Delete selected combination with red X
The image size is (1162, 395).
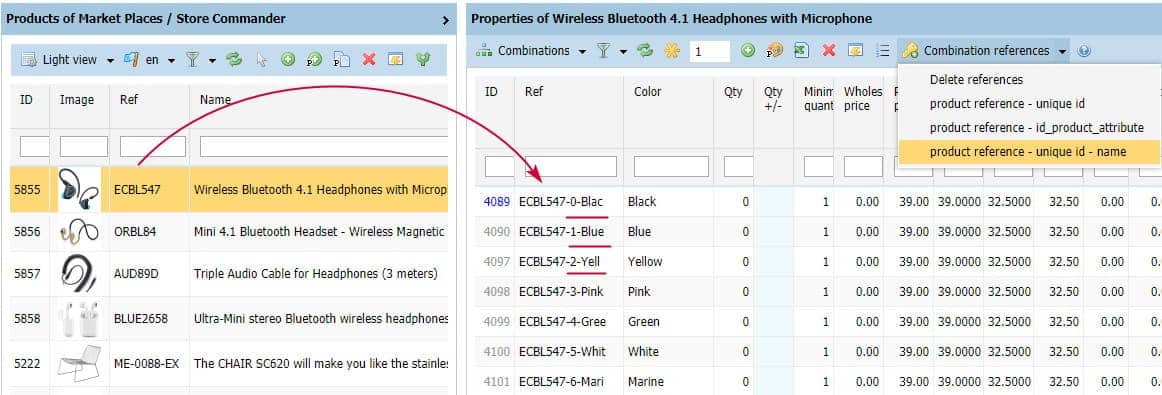pyautogui.click(x=829, y=50)
